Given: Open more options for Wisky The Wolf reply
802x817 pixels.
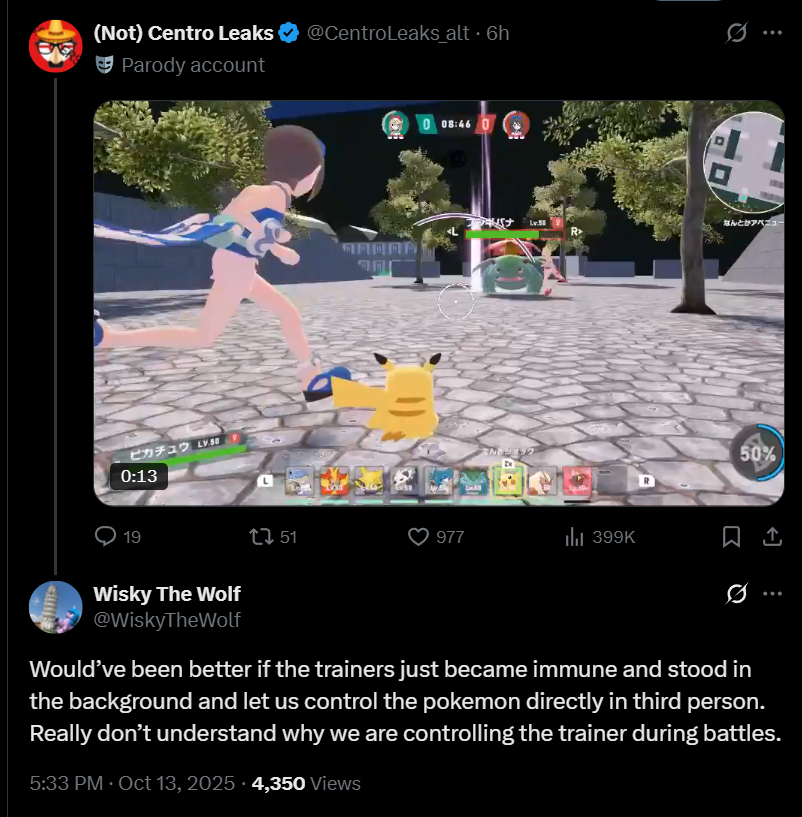Looking at the screenshot, I should click(x=772, y=594).
